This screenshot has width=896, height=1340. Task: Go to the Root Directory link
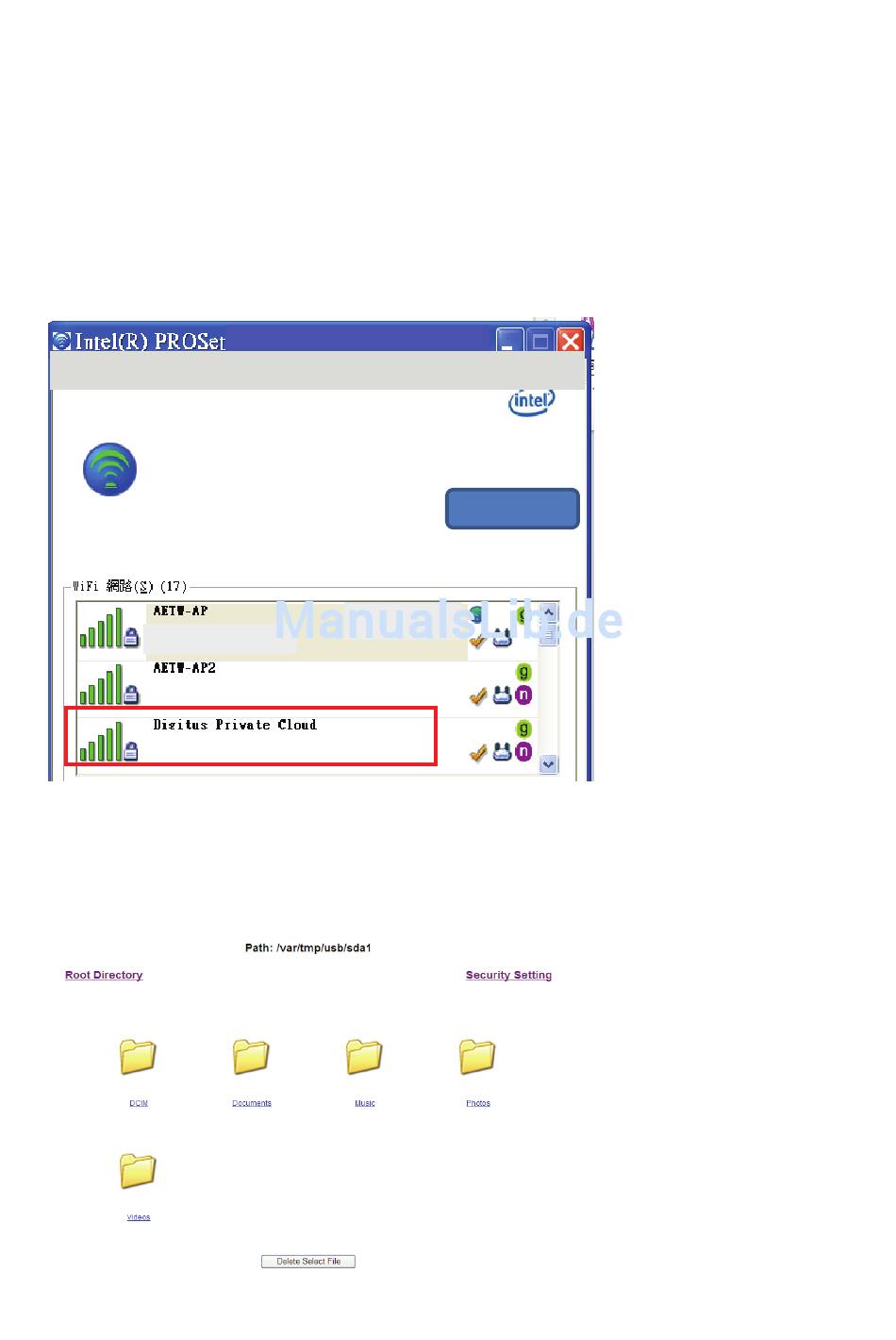click(104, 975)
